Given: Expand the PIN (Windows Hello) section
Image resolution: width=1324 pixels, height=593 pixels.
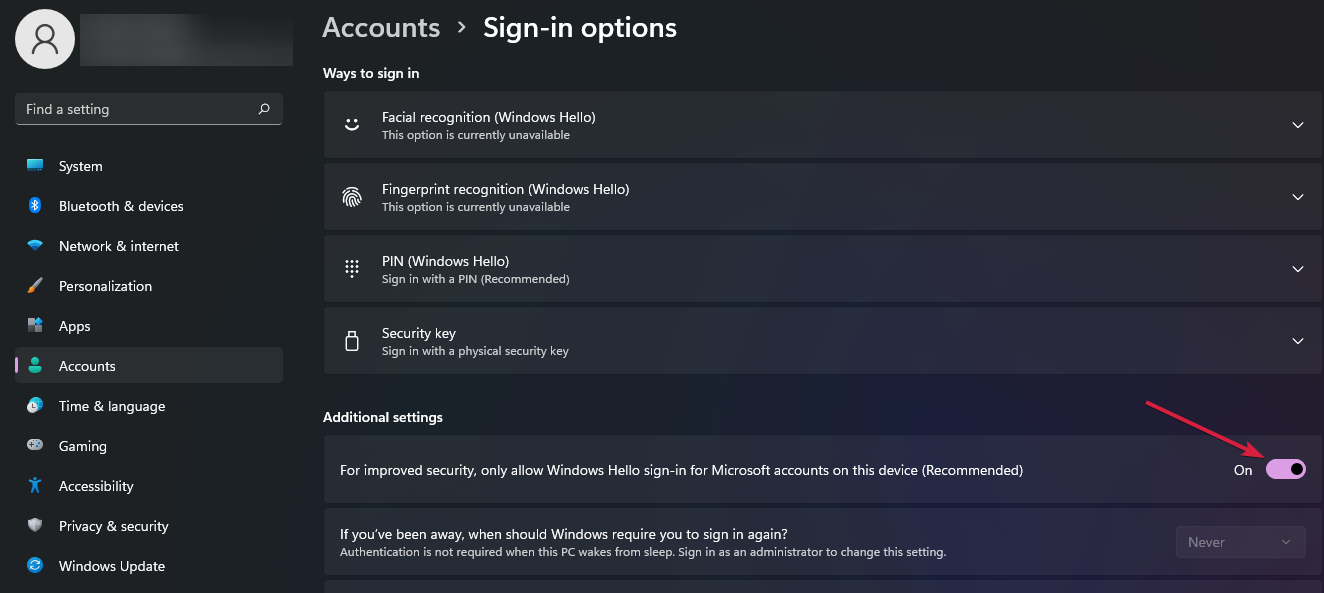Looking at the screenshot, I should (822, 269).
